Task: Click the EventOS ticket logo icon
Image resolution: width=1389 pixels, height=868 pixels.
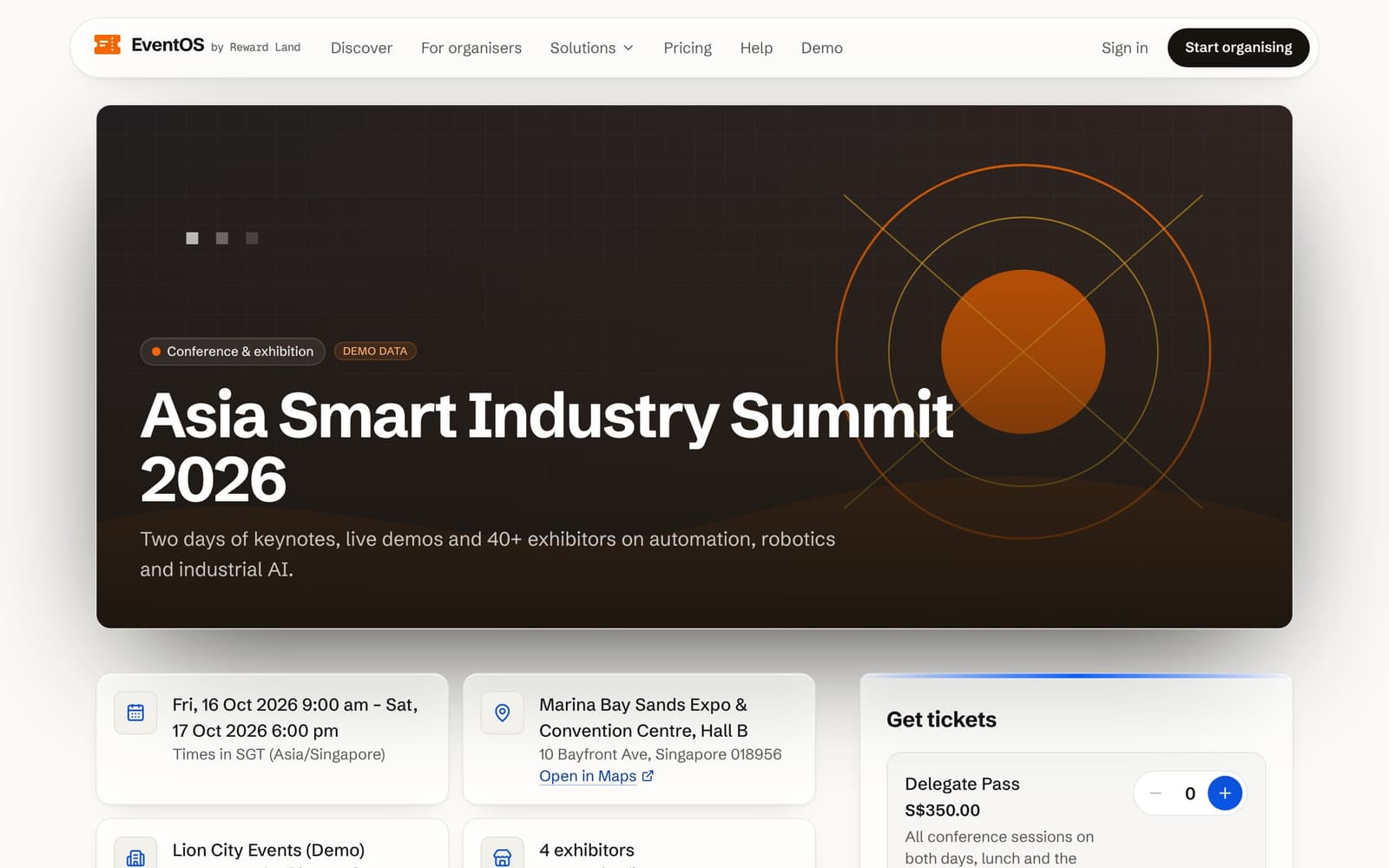Action: (107, 44)
